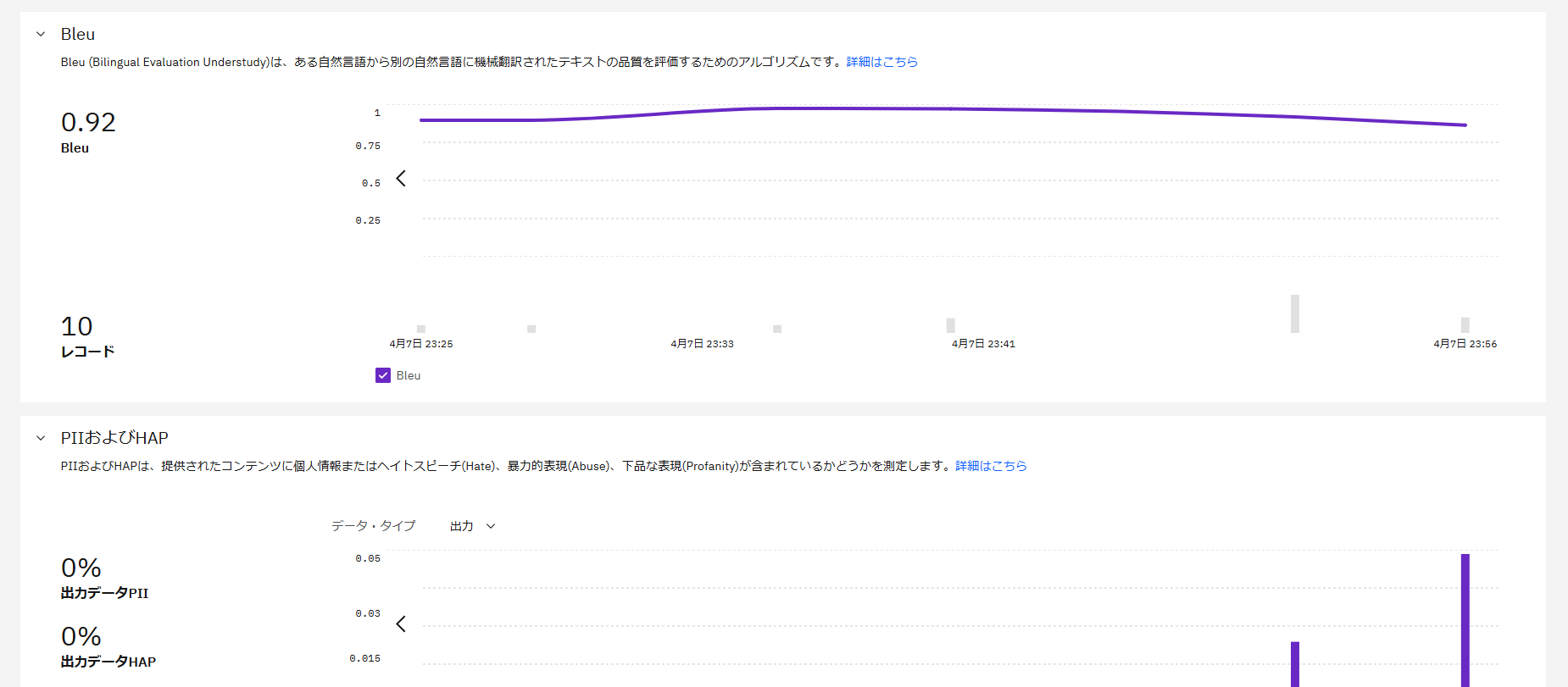Open Bleu 詳細はこちら link
Viewport: 1568px width, 687px height.
(x=881, y=62)
